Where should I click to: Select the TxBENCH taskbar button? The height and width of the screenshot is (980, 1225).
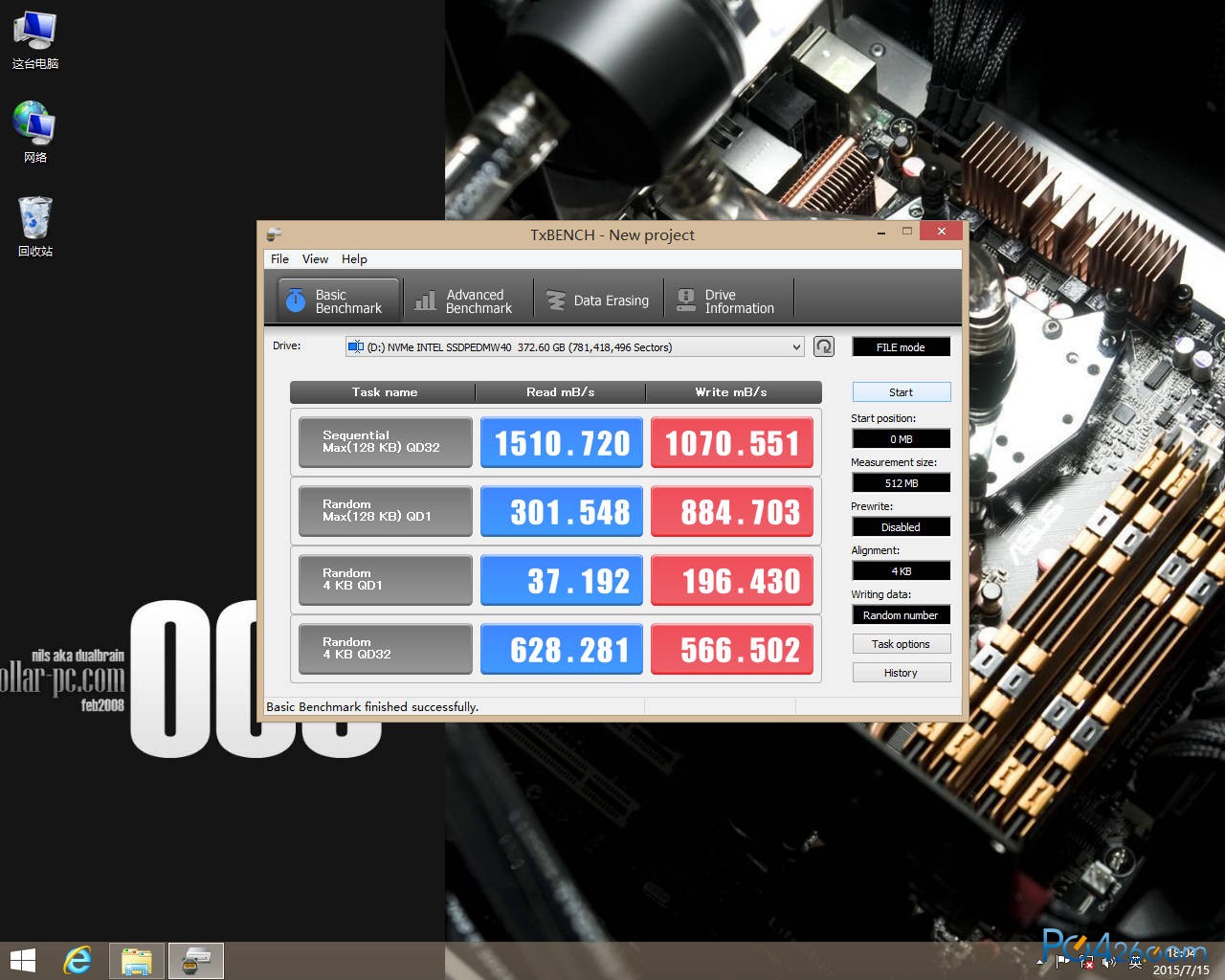(x=196, y=961)
